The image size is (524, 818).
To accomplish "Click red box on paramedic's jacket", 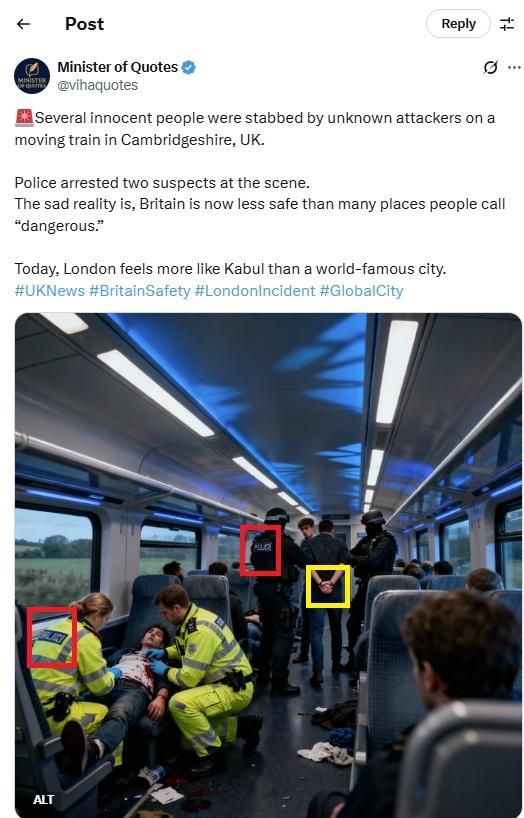I will point(52,637).
